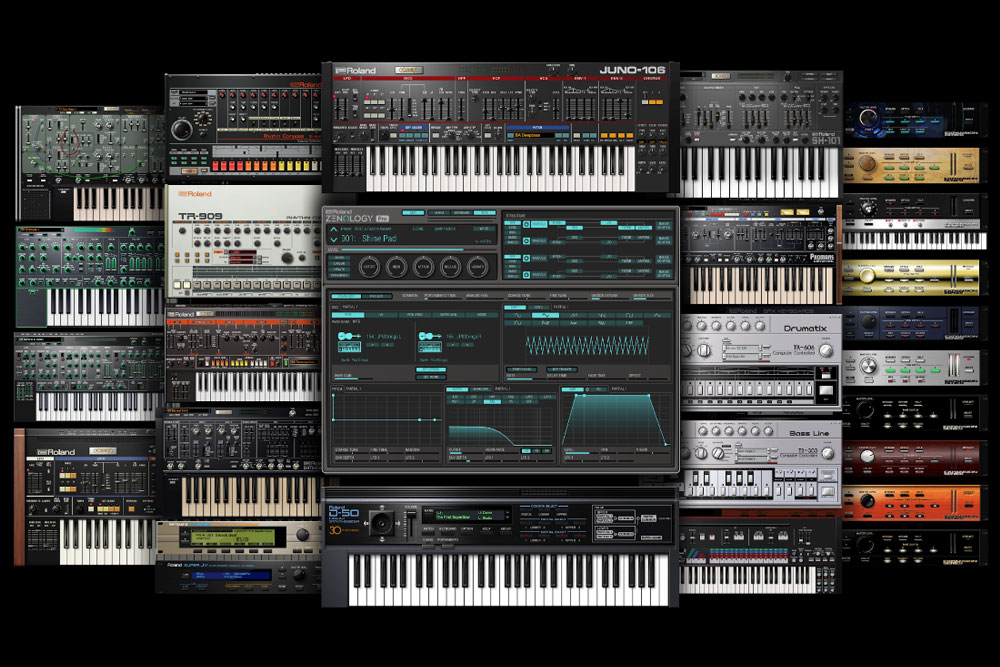
Task: Select the Noise oscillator tab in ZENOLOGY
Action: (482, 315)
